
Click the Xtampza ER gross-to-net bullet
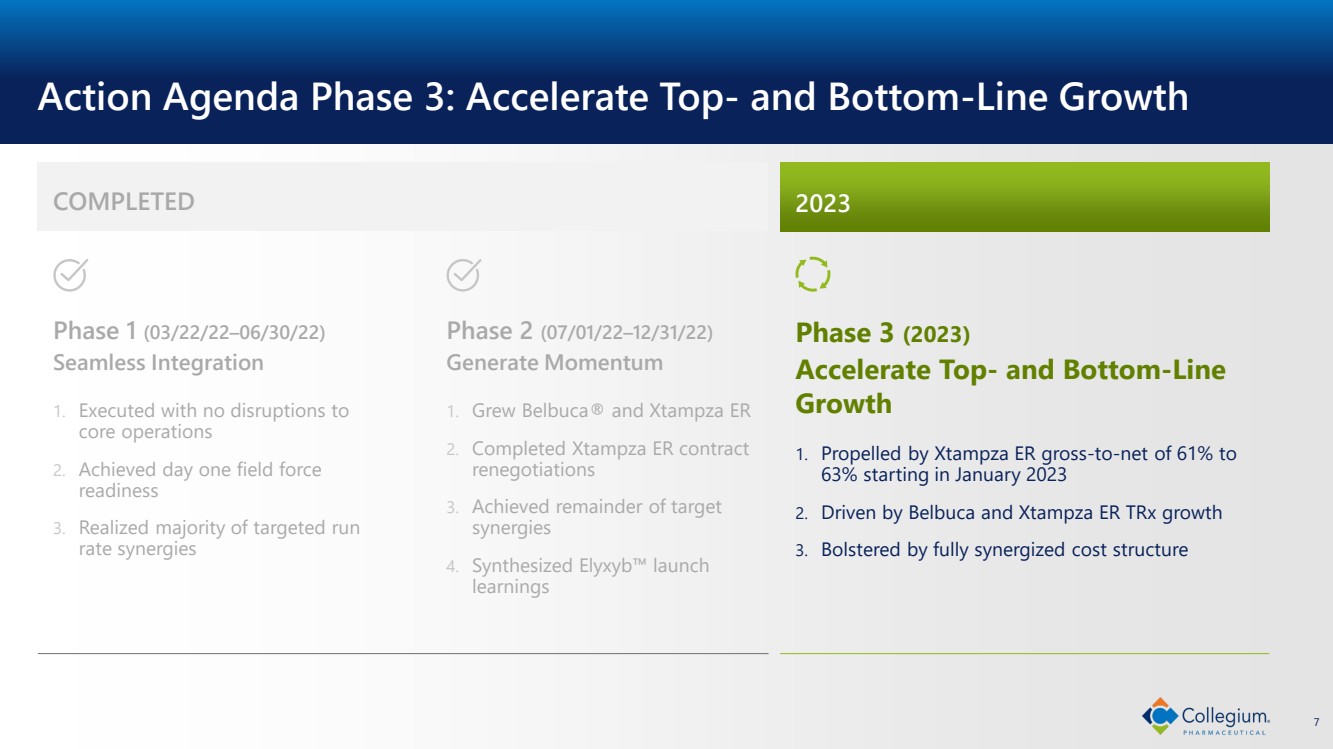tap(1028, 464)
